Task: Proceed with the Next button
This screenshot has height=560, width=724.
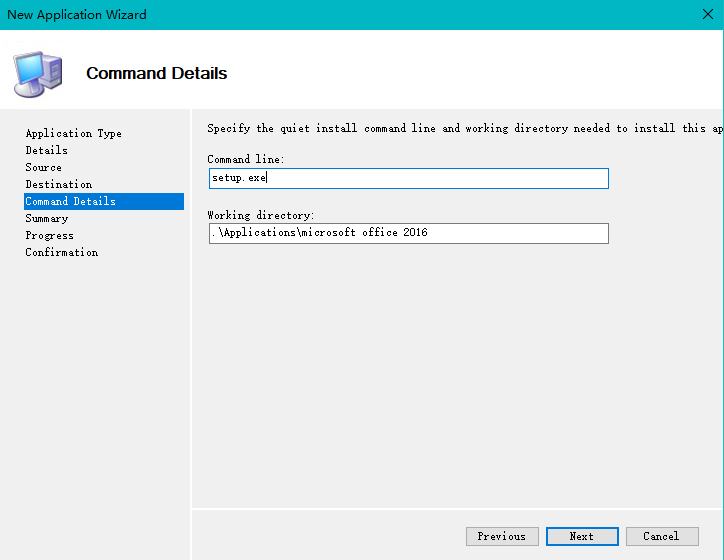Action: 582,536
